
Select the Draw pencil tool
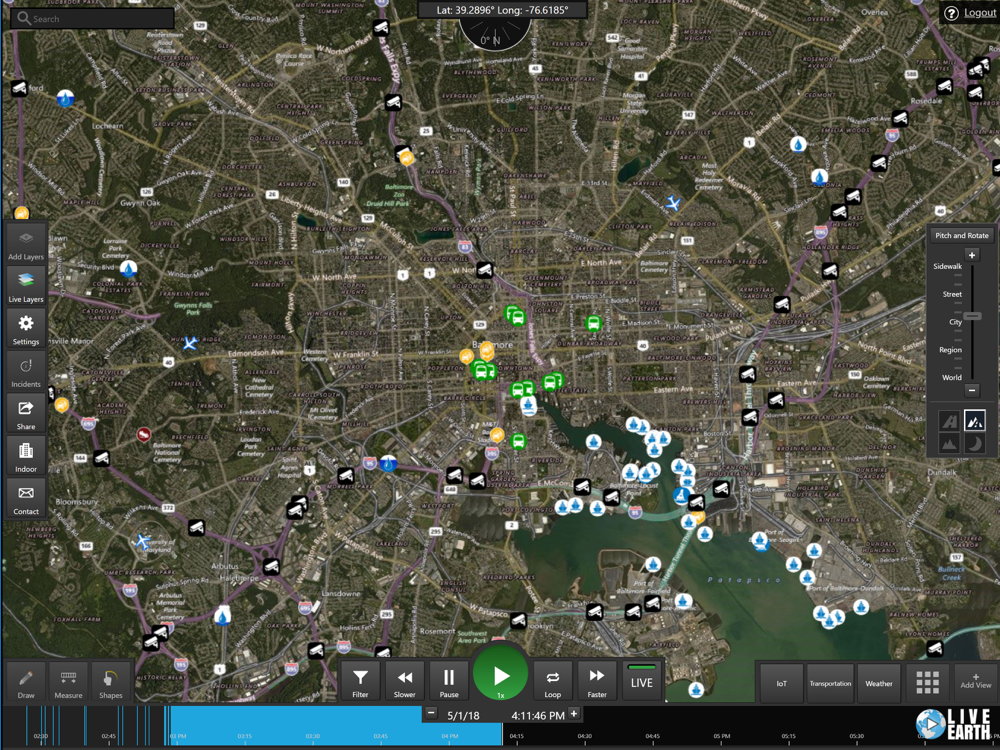click(26, 682)
